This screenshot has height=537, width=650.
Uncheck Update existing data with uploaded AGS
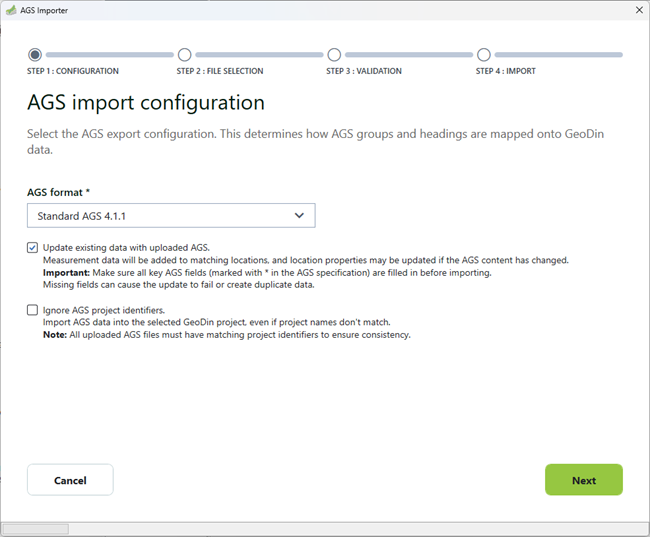(33, 247)
